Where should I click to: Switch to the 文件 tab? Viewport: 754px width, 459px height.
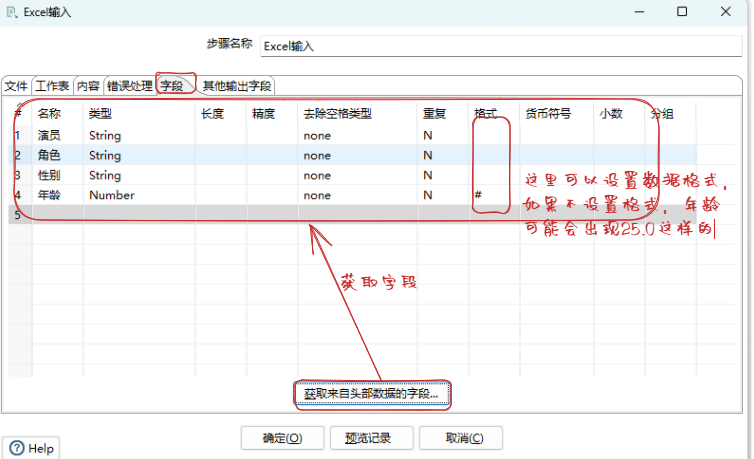(16, 86)
